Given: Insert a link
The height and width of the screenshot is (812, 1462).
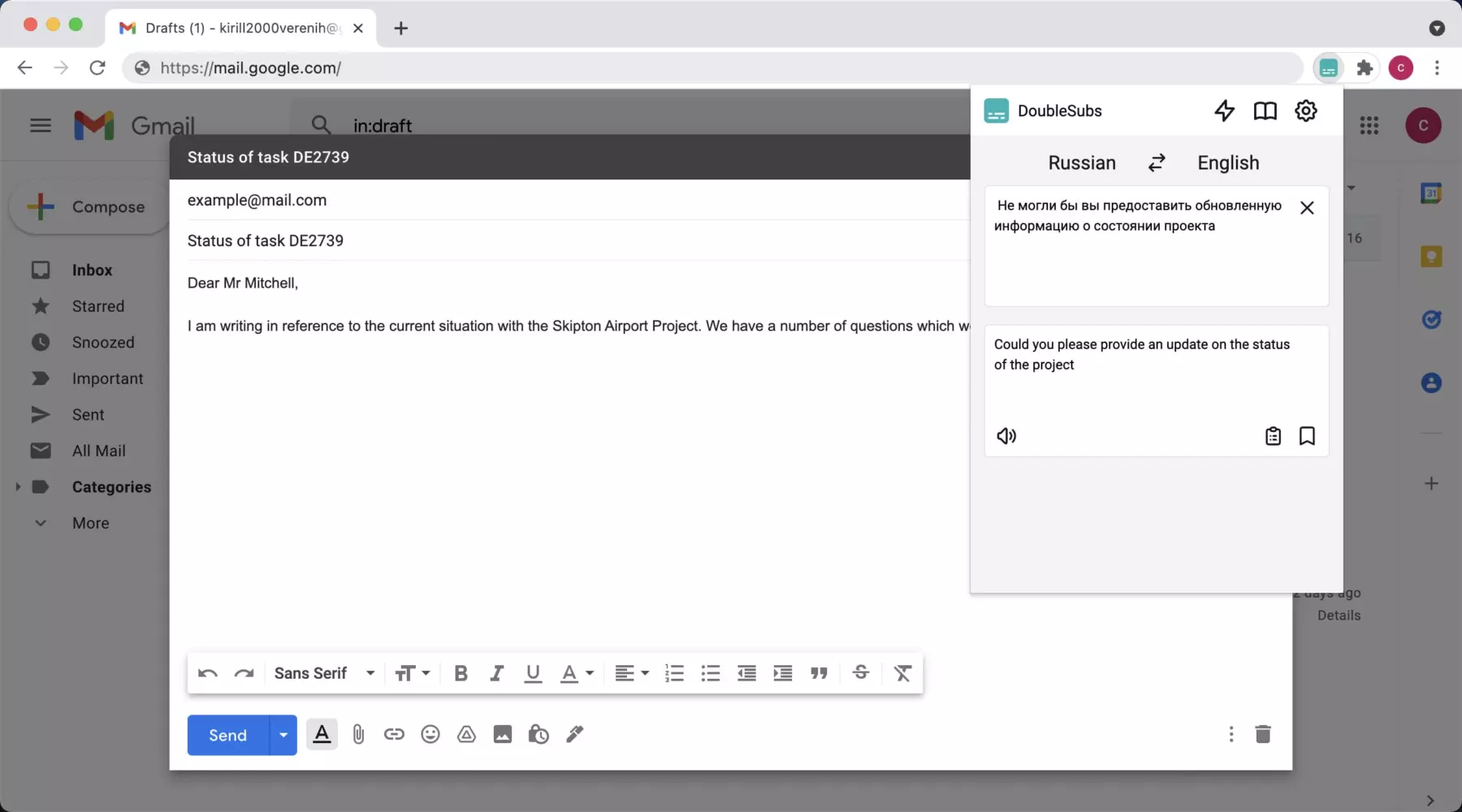Looking at the screenshot, I should pos(394,734).
